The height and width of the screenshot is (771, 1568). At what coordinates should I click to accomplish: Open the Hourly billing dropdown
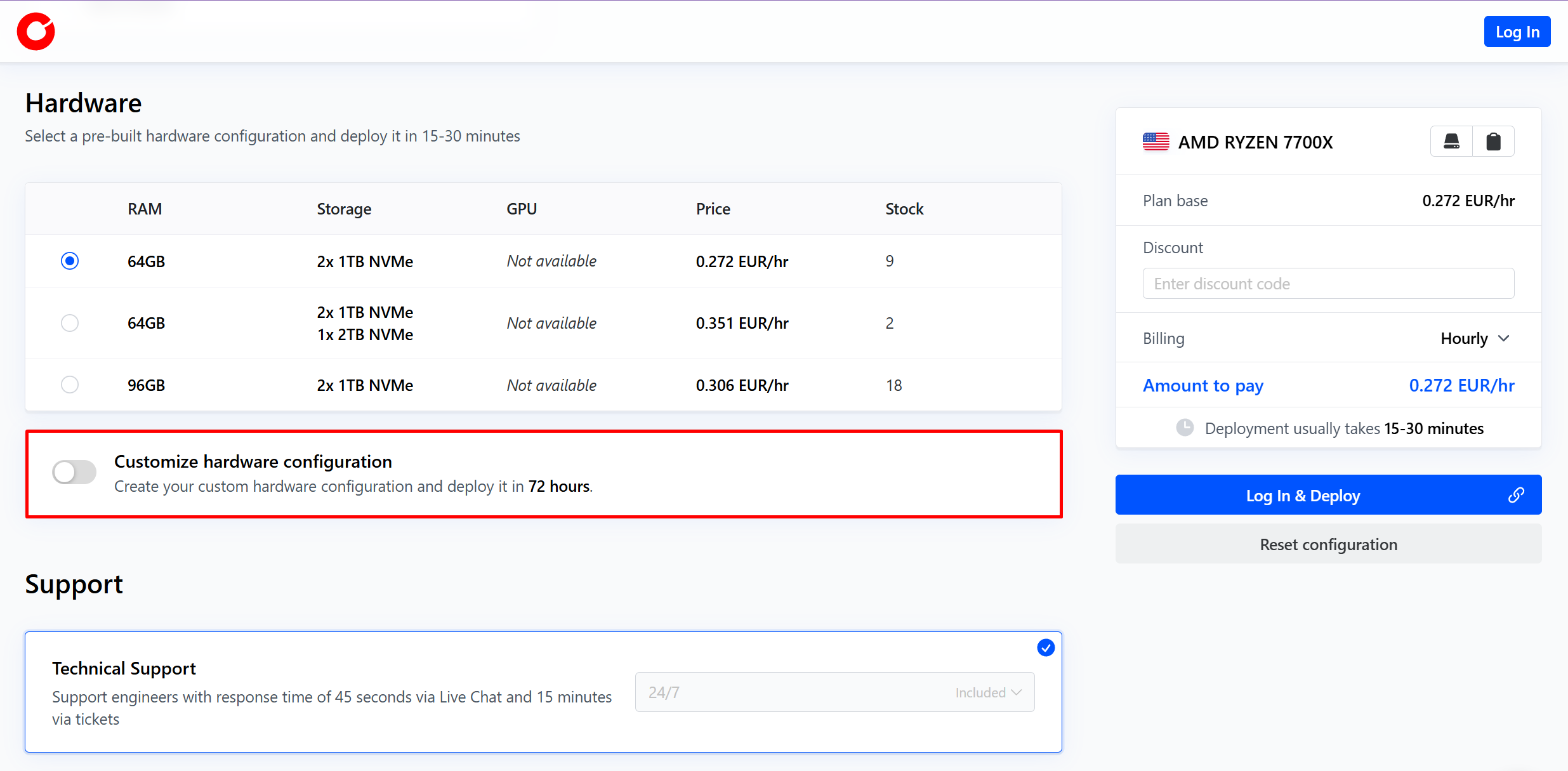1475,338
